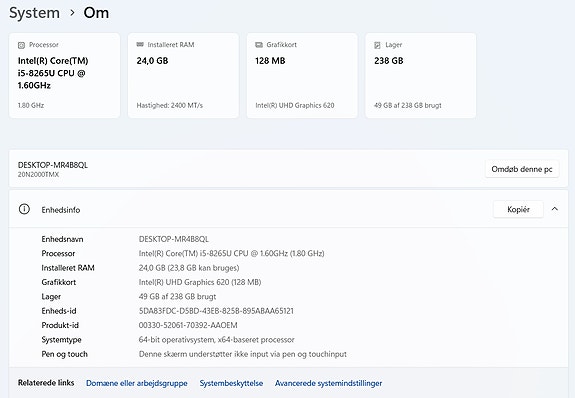Click the Produkt-id field label

click(x=60, y=325)
